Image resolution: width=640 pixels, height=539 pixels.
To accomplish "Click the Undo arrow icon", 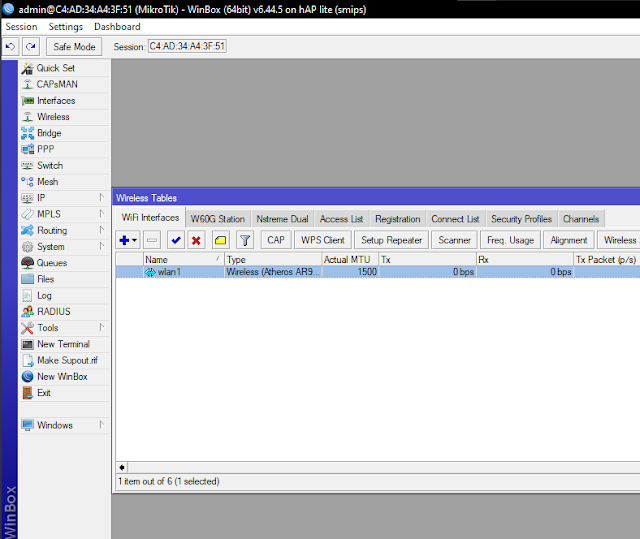I will (11, 47).
